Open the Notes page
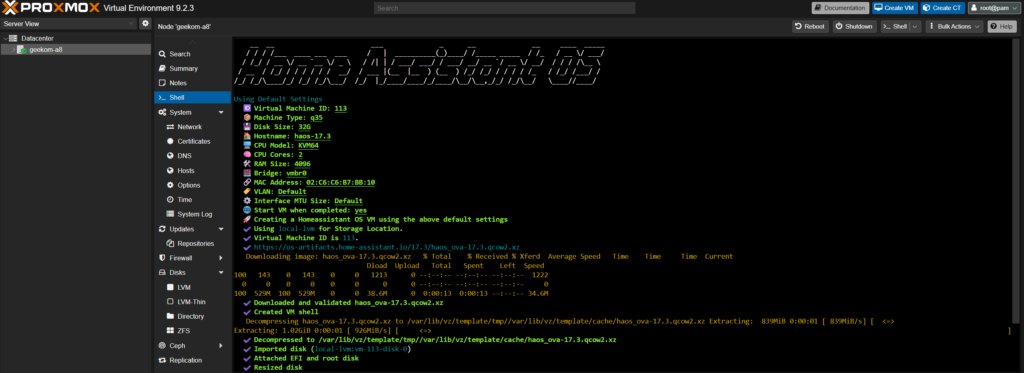The image size is (1024, 373). (x=178, y=83)
